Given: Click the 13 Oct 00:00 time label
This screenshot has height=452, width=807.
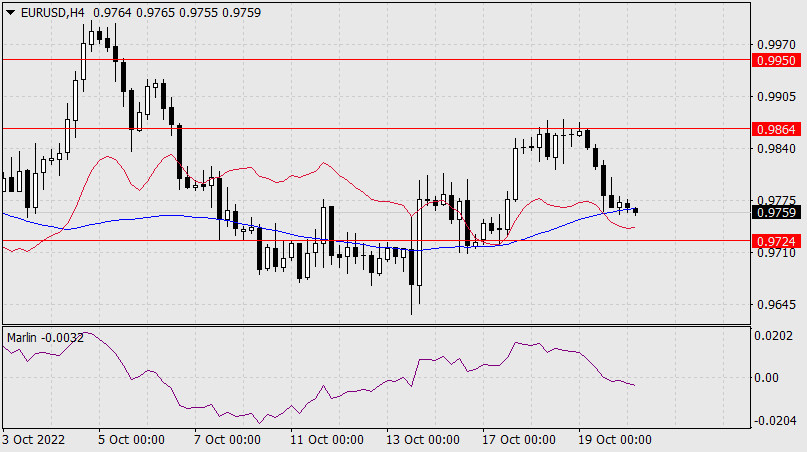Looking at the screenshot, I should [423, 440].
